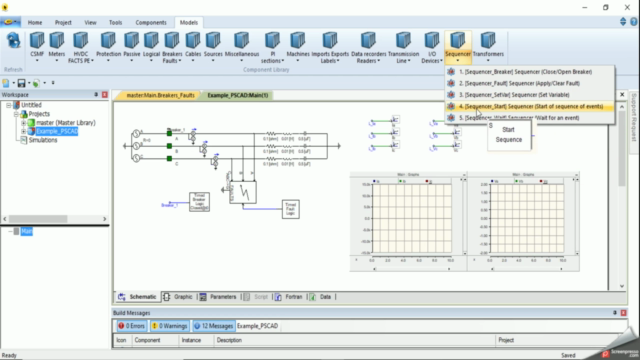
Task: Click the New project icon in quick toolbar
Action: (6, 83)
